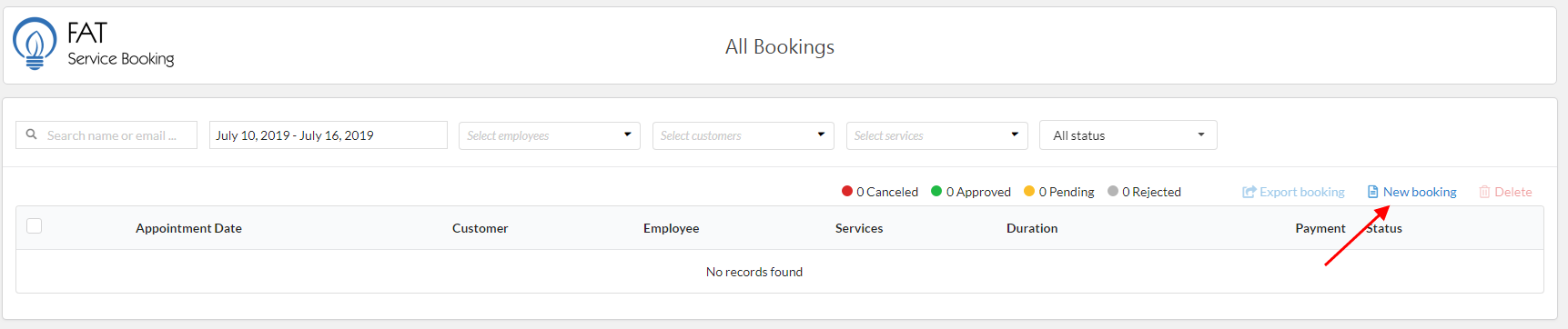The image size is (1568, 329).
Task: Expand the All status filter dropdown
Action: (1128, 135)
